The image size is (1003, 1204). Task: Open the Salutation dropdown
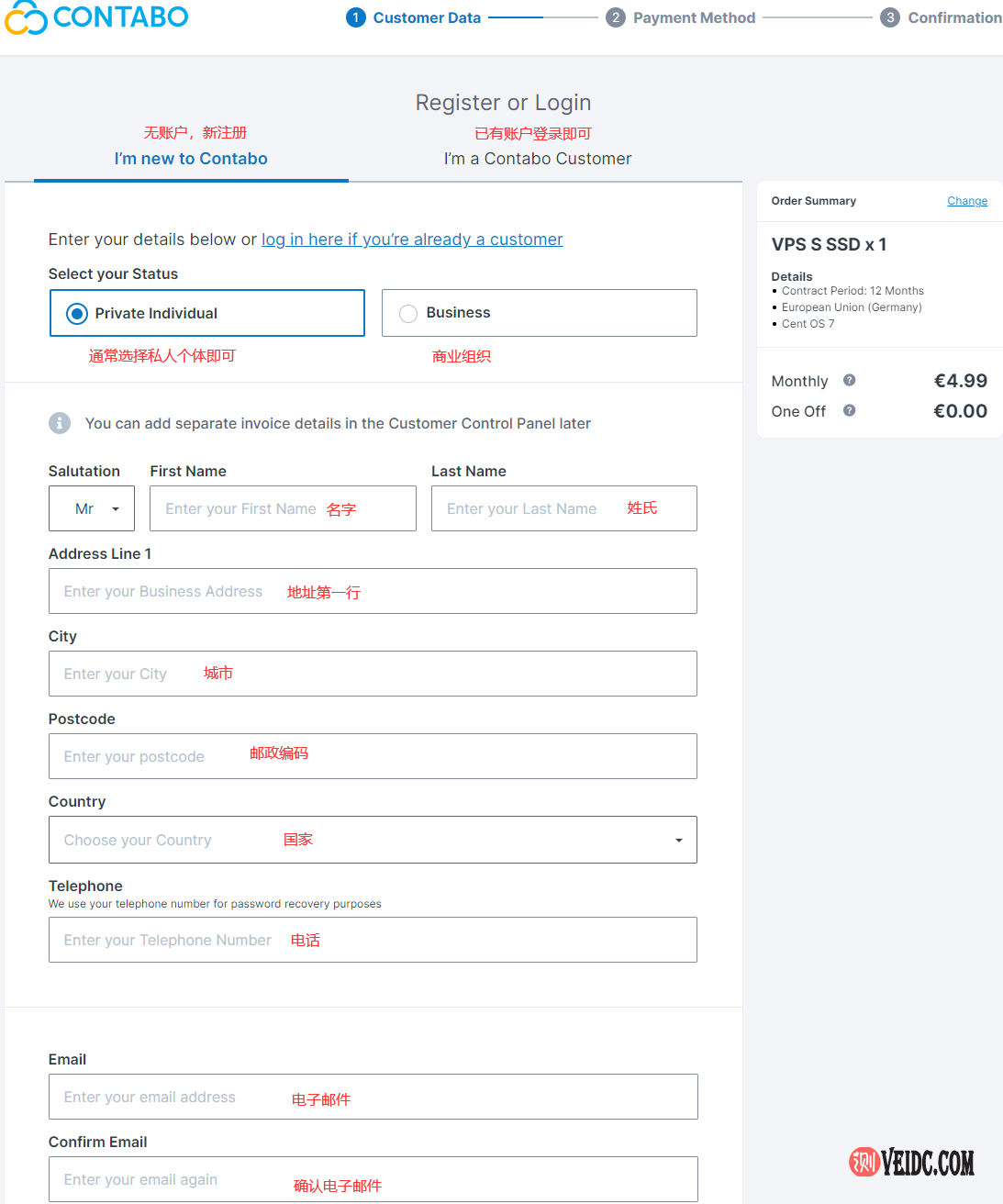click(92, 508)
